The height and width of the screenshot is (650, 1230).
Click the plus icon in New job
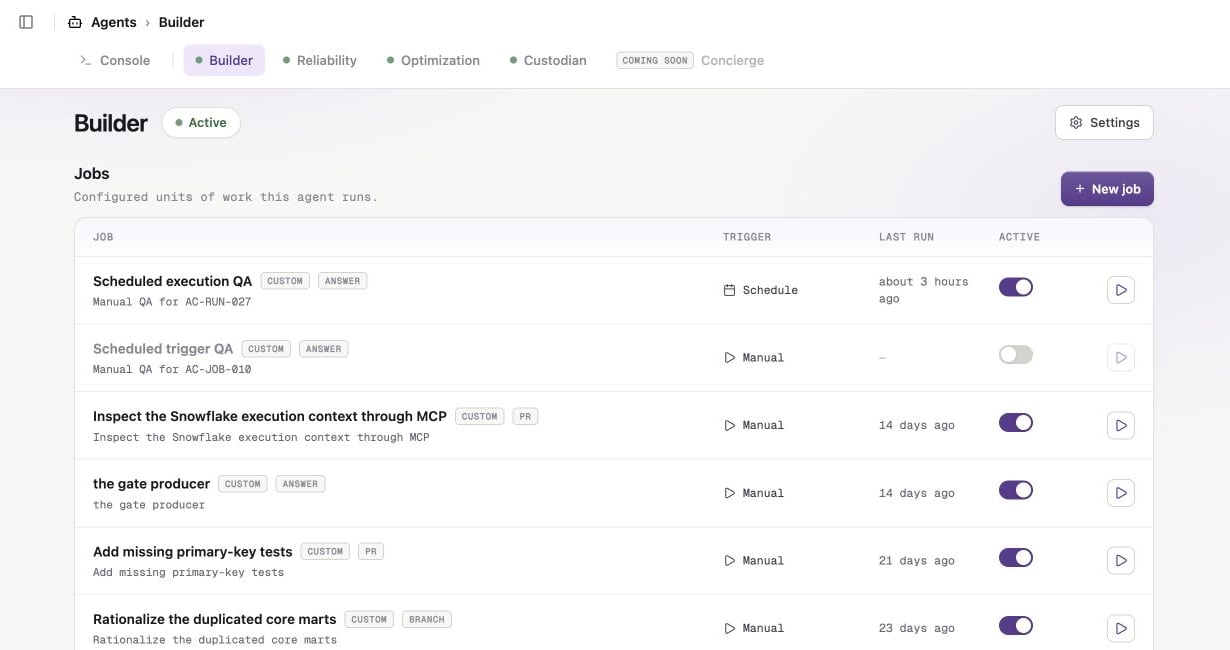(1080, 189)
